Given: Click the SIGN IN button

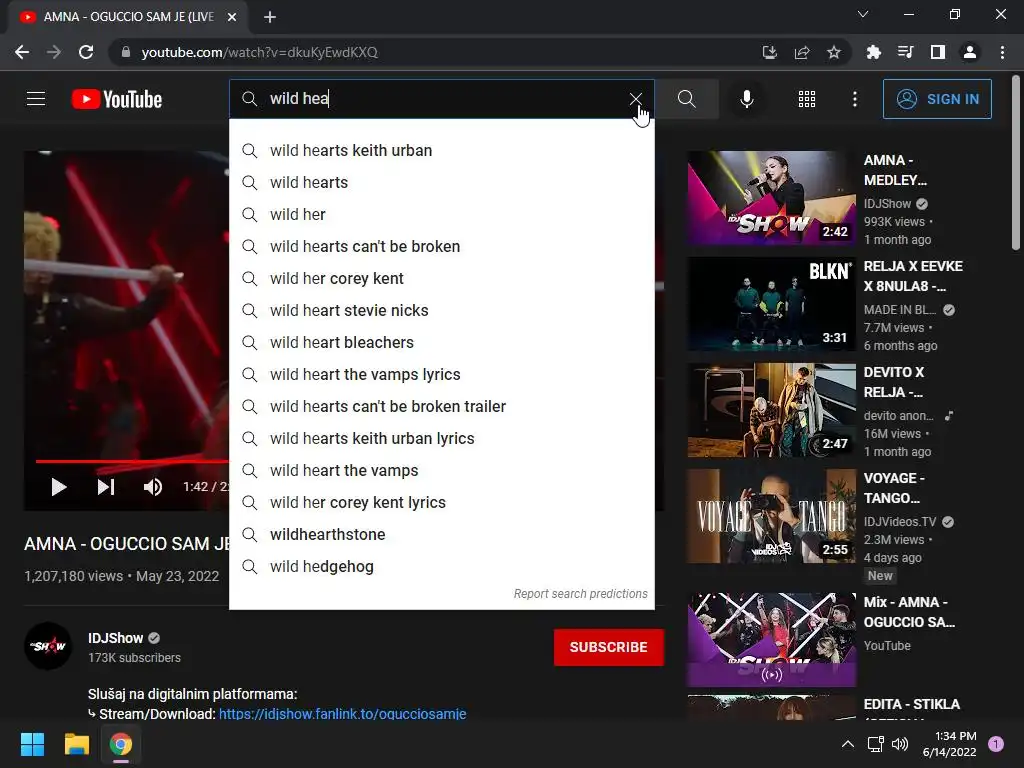Looking at the screenshot, I should 937,99.
